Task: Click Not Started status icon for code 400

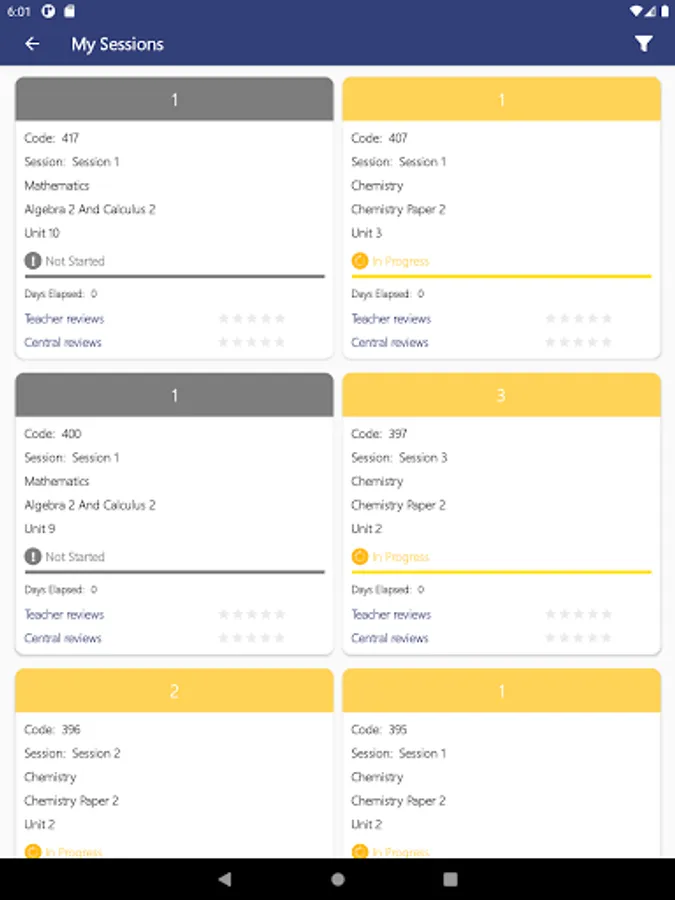Action: tap(33, 557)
